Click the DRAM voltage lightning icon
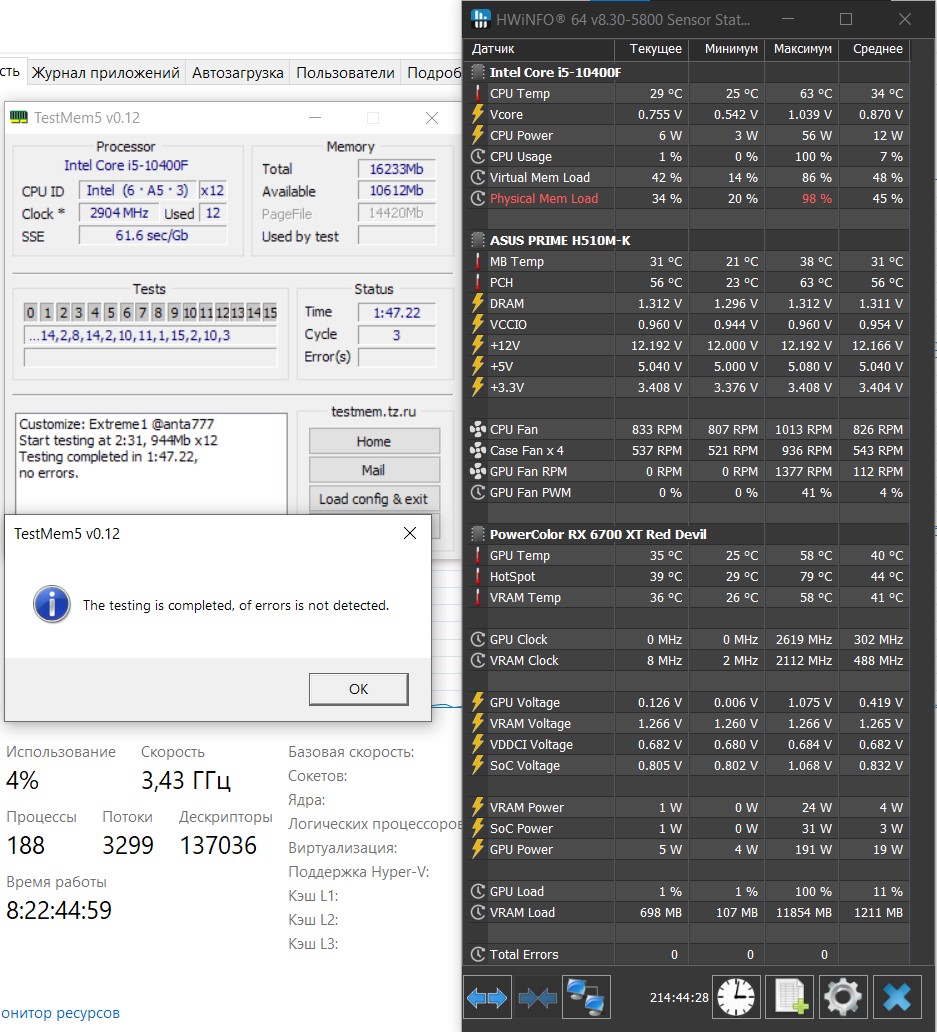 tap(478, 303)
